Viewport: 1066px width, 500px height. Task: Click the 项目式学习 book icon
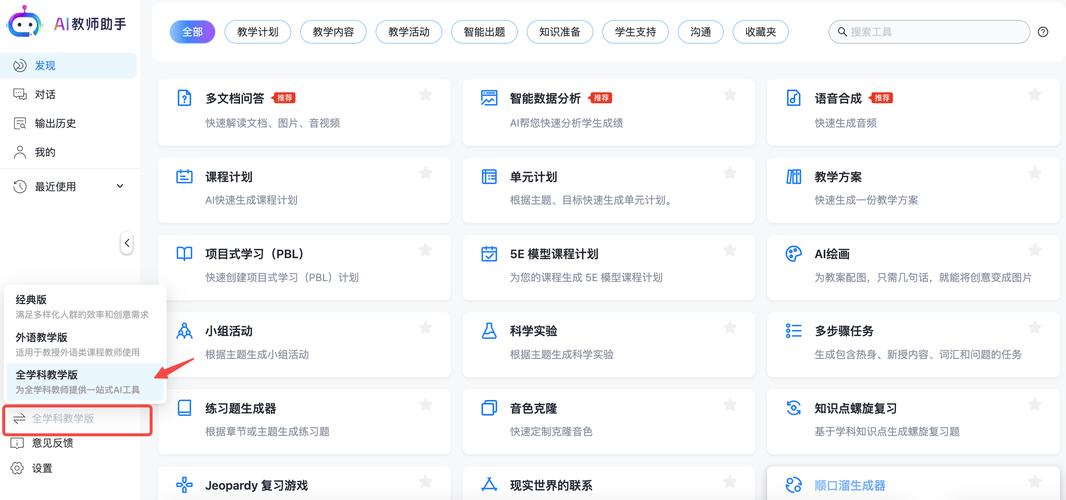click(184, 254)
